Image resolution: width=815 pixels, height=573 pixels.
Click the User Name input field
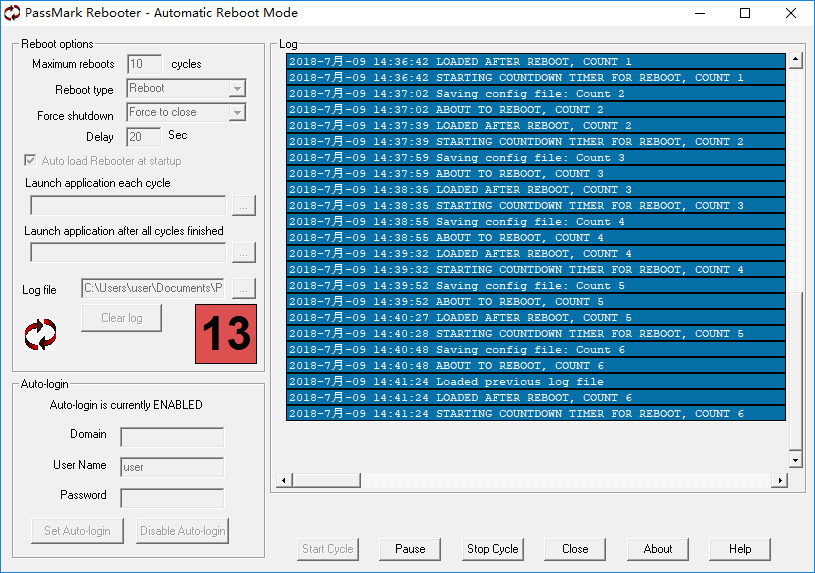(x=172, y=467)
